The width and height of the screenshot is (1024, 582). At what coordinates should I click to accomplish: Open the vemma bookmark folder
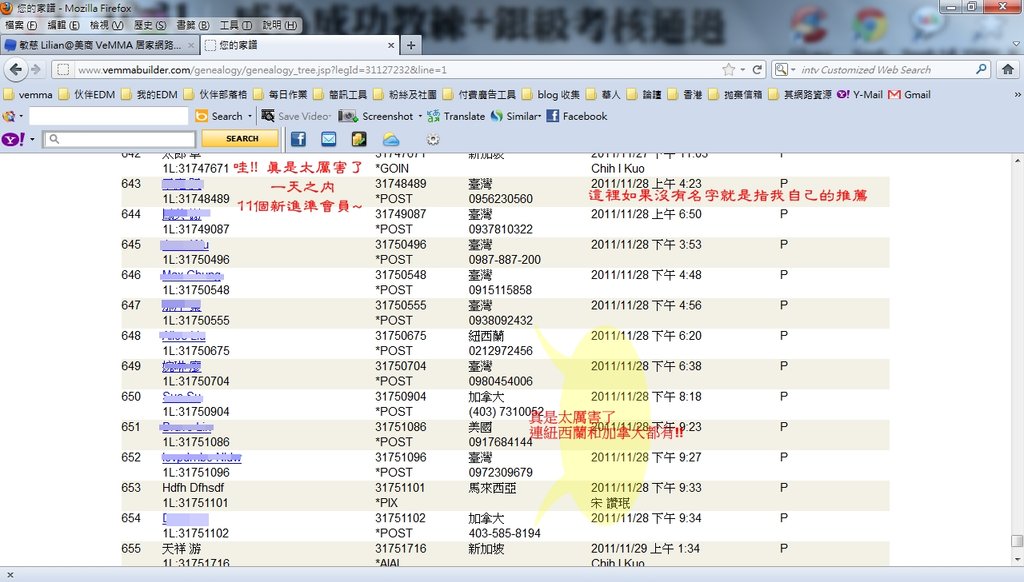tap(28, 95)
